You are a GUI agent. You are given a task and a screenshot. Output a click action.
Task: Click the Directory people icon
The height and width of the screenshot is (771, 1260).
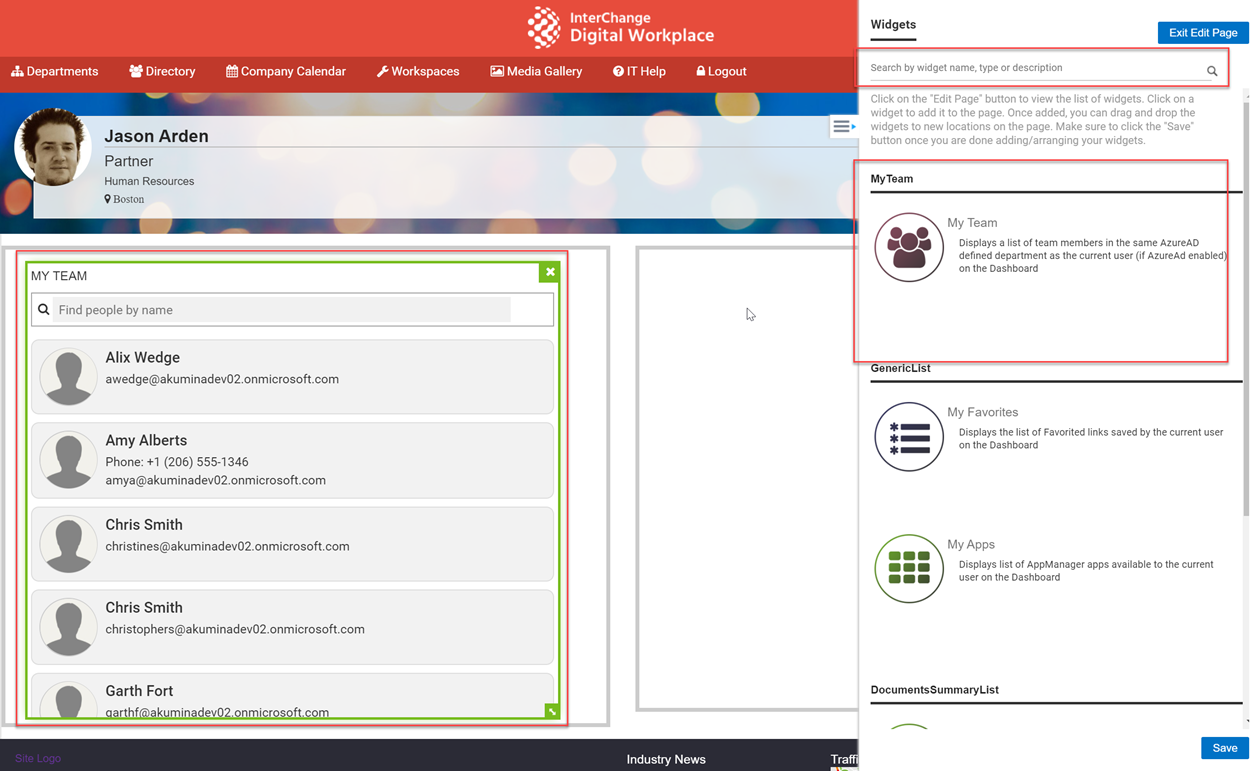pos(134,71)
